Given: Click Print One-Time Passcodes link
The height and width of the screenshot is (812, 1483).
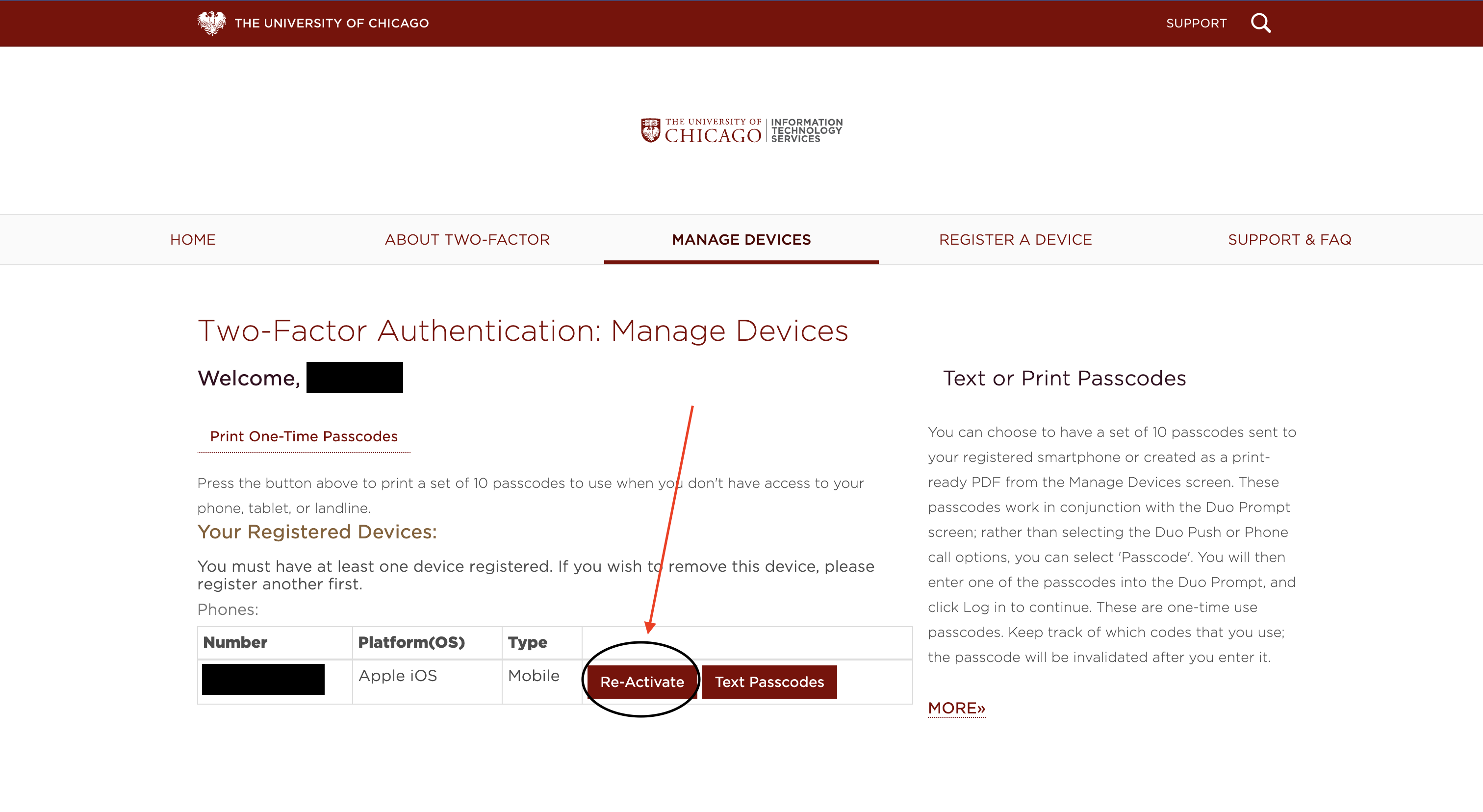Looking at the screenshot, I should pyautogui.click(x=304, y=437).
